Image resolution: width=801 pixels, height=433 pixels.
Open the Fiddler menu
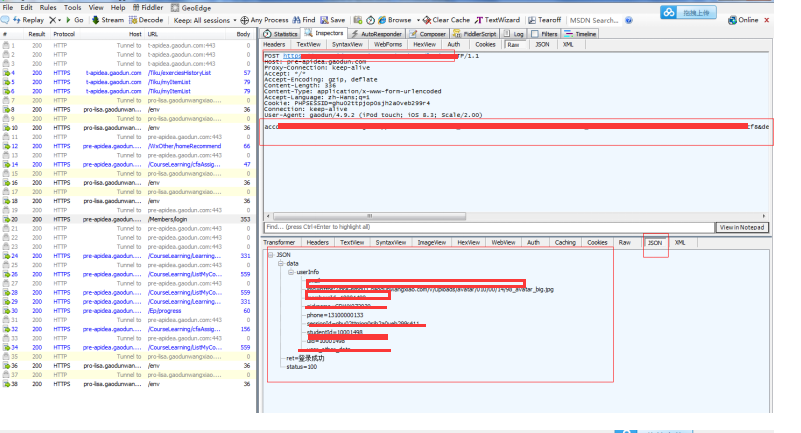(148, 8)
